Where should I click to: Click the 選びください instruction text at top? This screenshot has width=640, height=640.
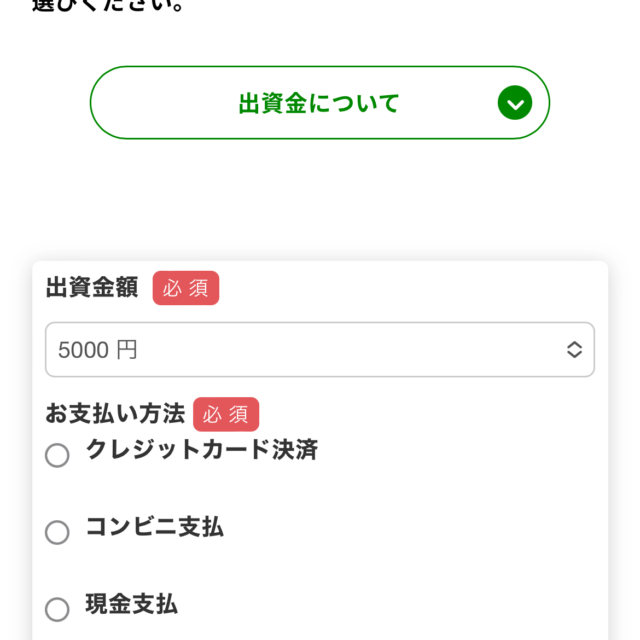(108, 5)
